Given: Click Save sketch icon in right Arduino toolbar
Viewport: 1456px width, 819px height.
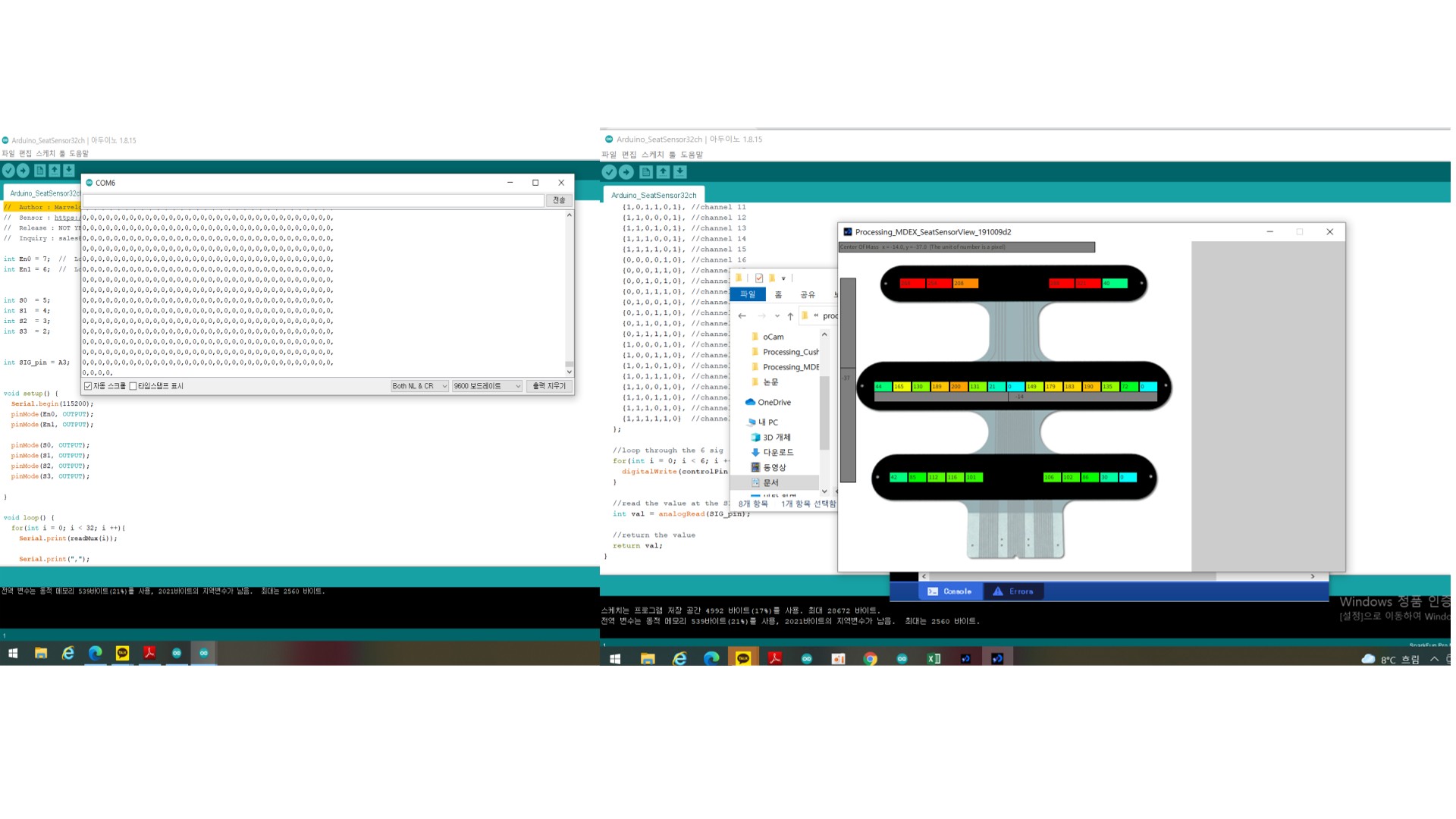Looking at the screenshot, I should pyautogui.click(x=680, y=172).
